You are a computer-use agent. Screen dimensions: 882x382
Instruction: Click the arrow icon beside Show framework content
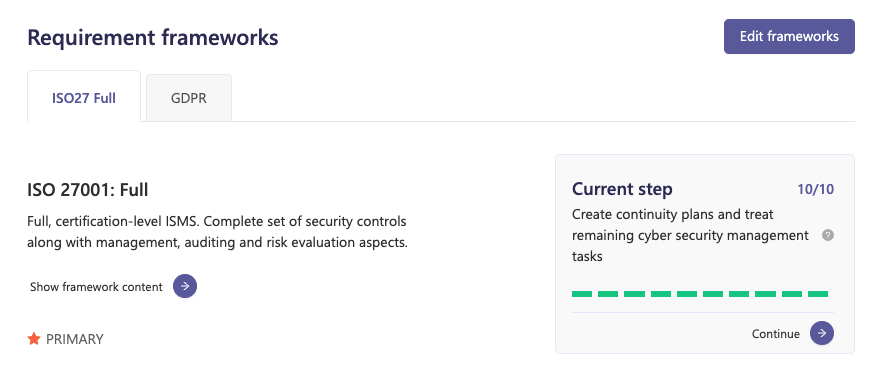coord(185,286)
